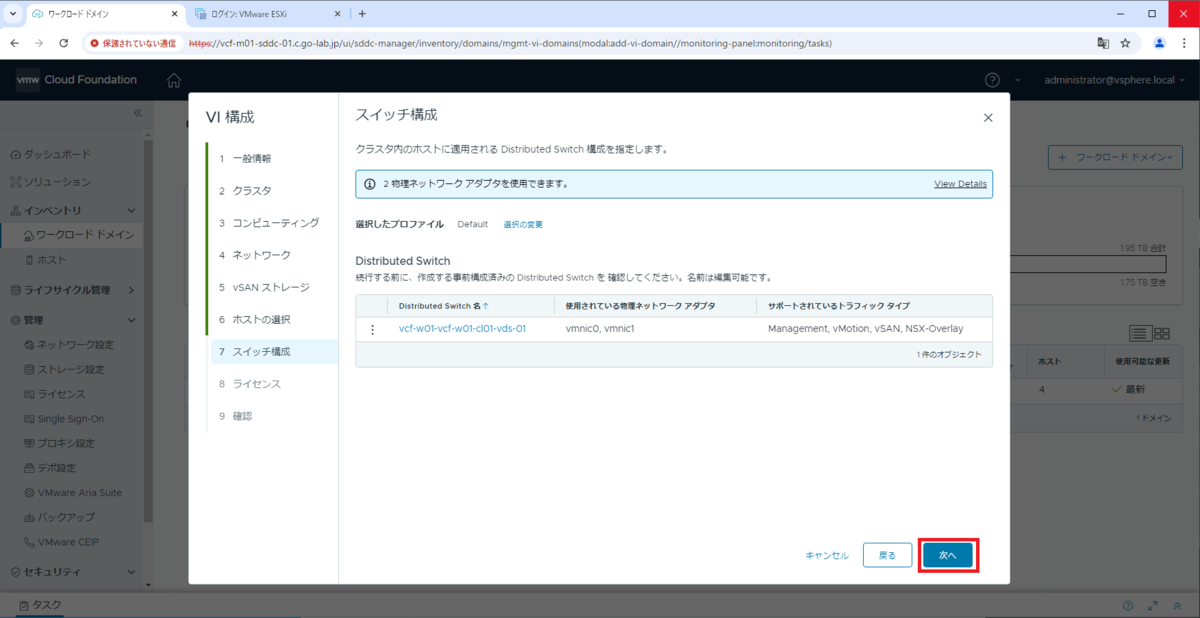Open the administrator@vsphere.local user dropdown

click(1117, 80)
